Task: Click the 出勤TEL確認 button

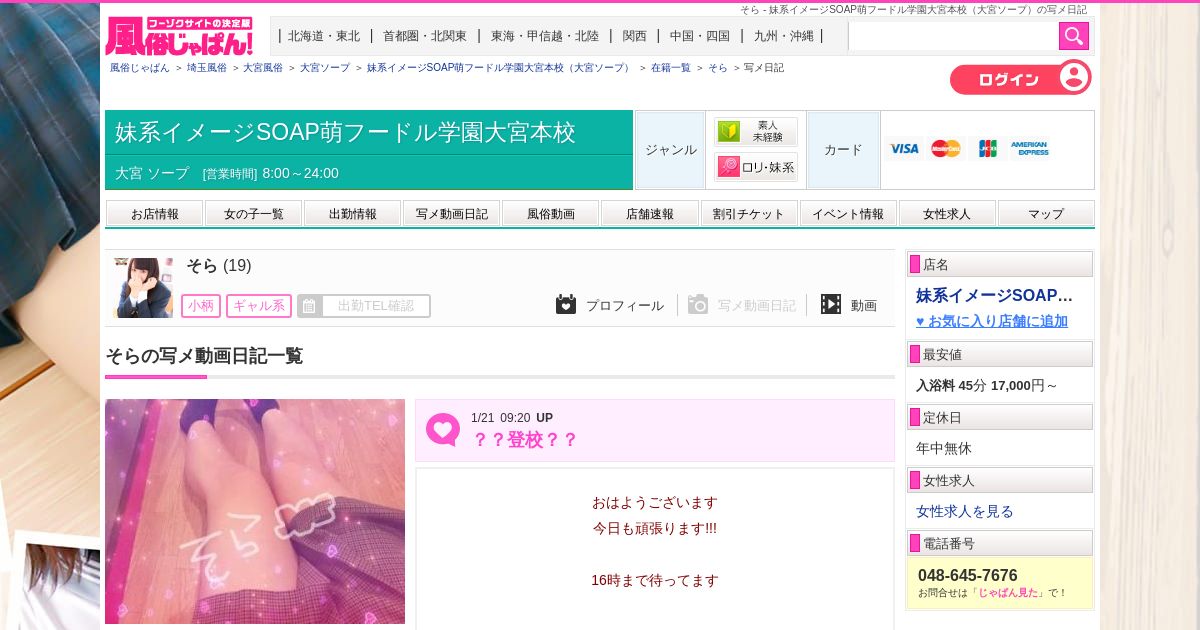Action: (x=364, y=306)
